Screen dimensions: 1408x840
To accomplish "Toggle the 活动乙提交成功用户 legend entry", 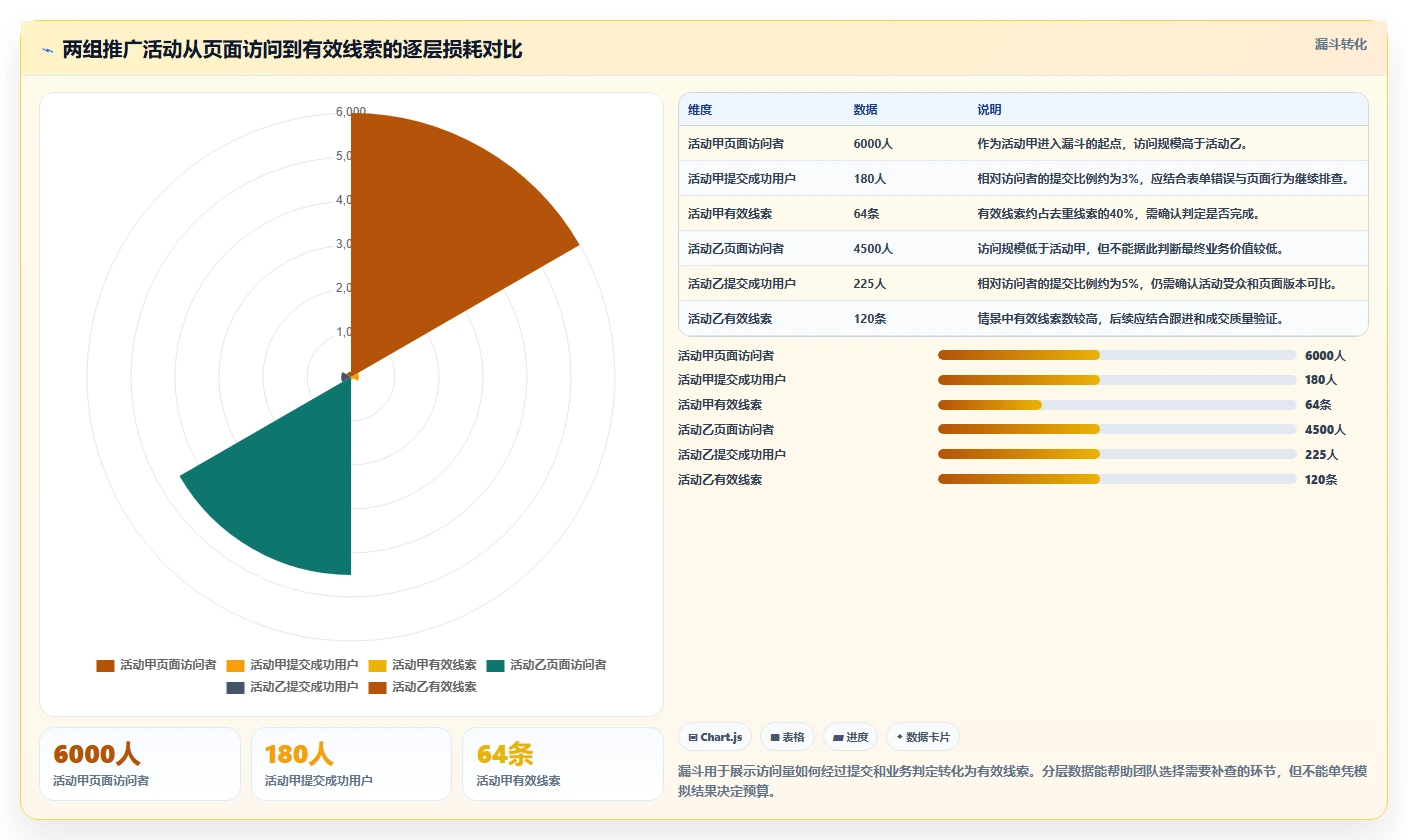I will coord(292,687).
